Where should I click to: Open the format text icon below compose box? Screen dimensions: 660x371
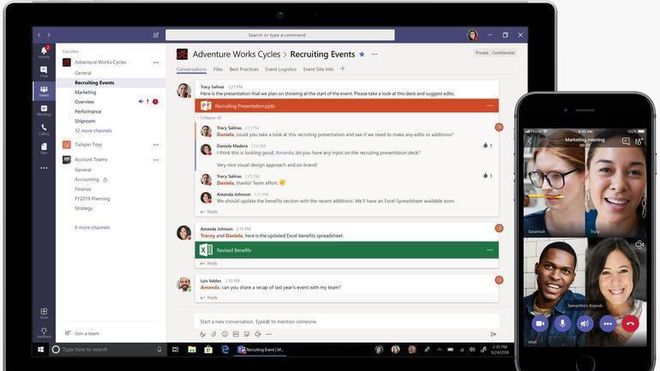[203, 334]
